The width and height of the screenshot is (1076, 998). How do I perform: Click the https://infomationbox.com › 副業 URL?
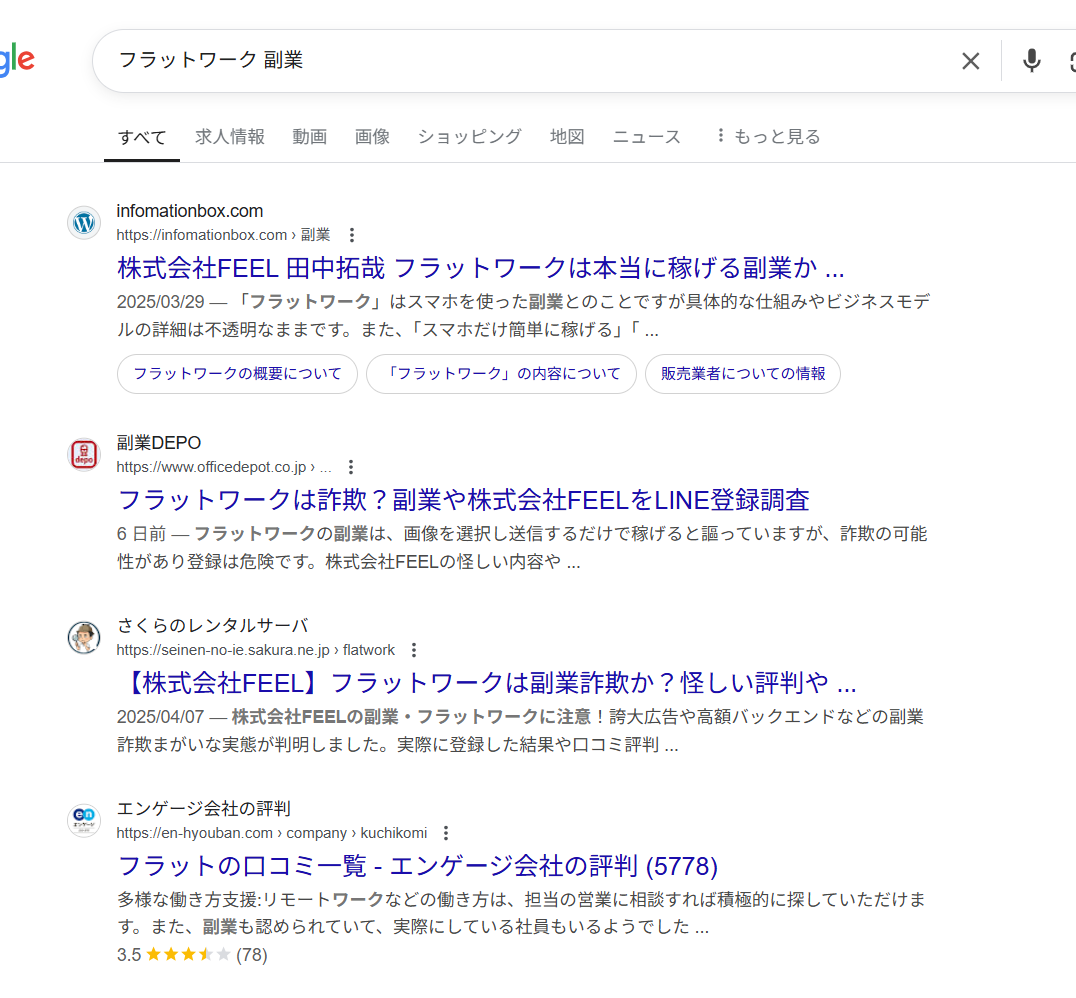223,235
